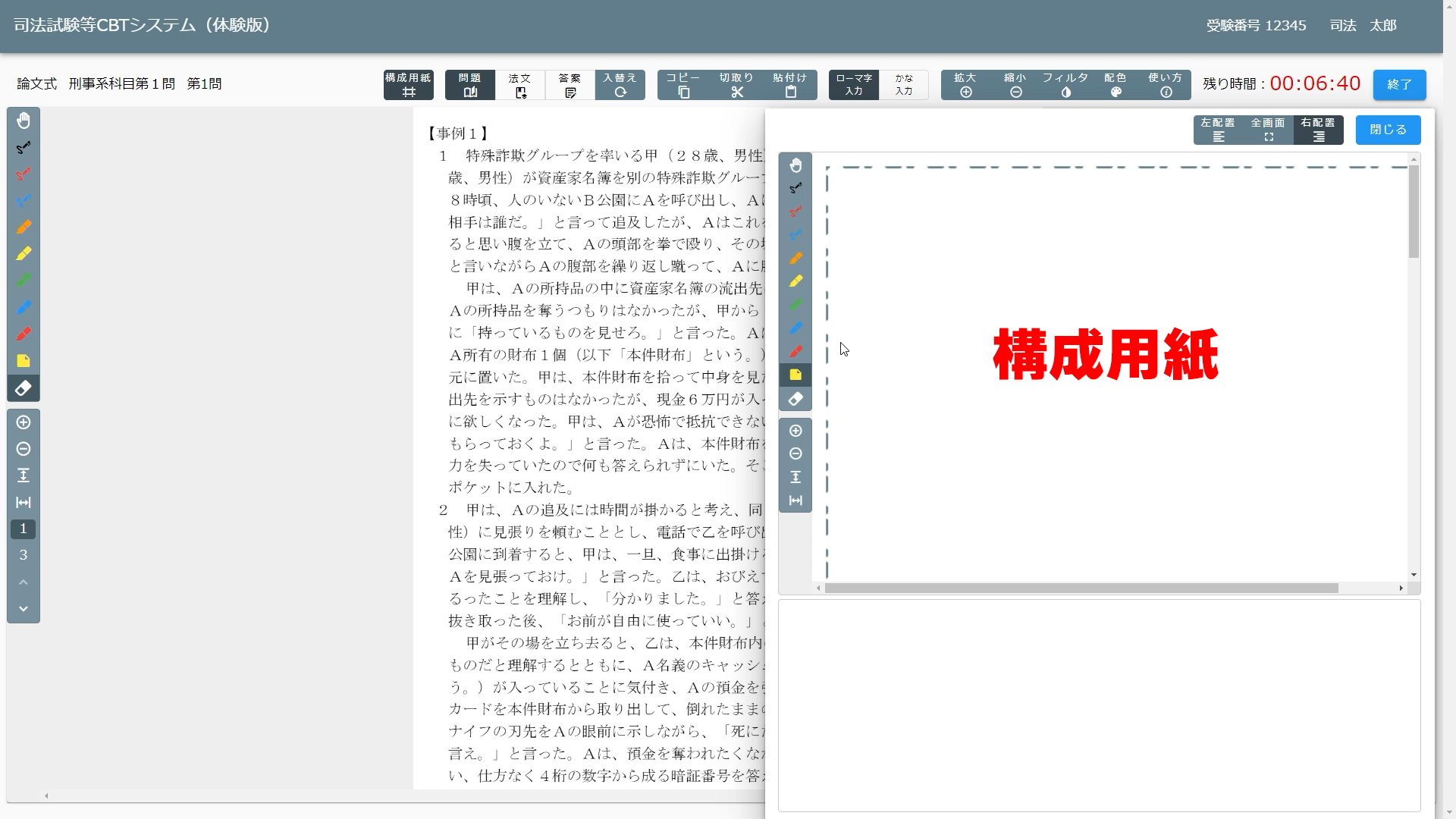The image size is (1456, 819).
Task: Click the 閉じる button
Action: click(x=1388, y=130)
